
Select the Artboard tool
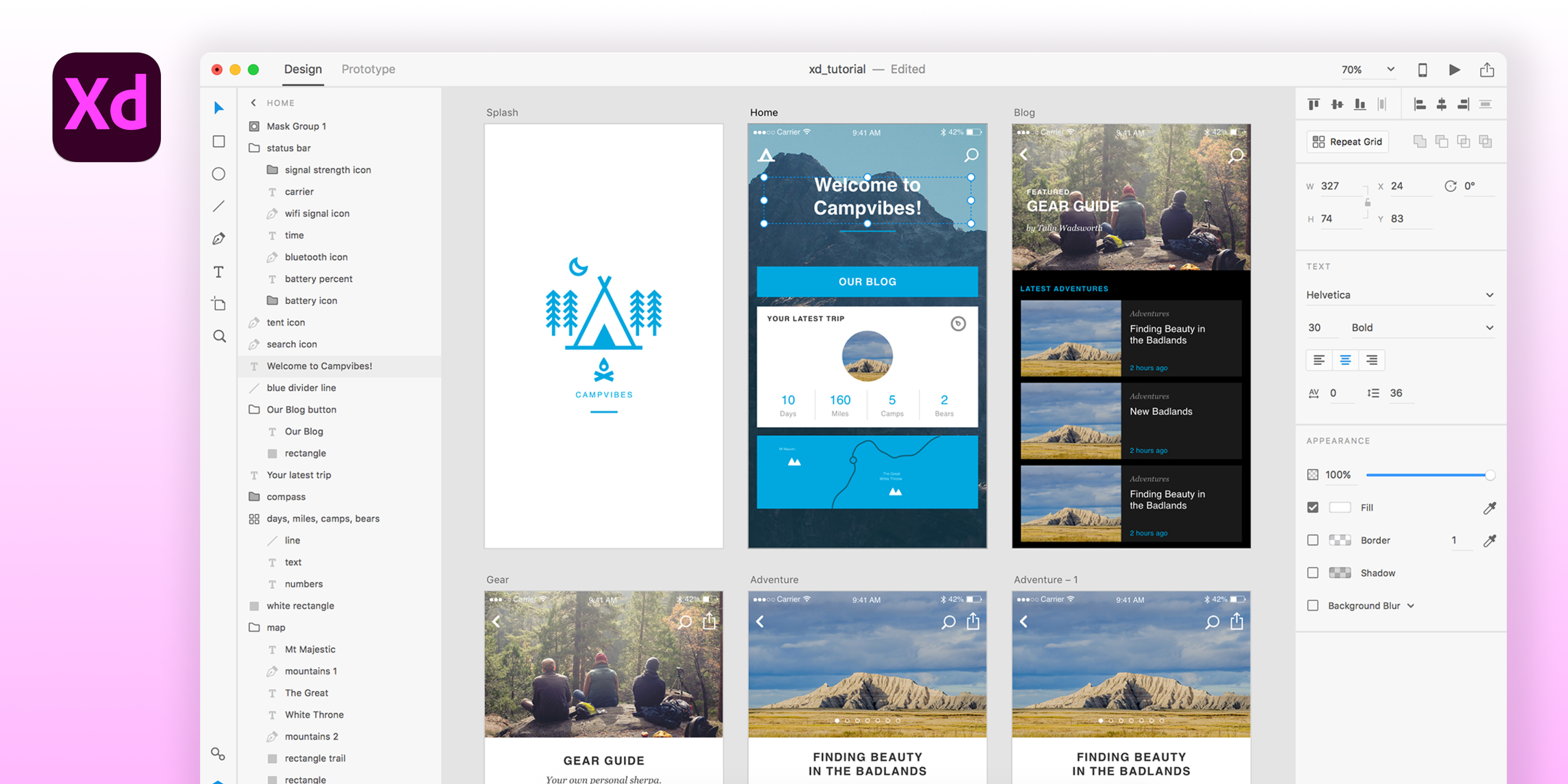(x=219, y=304)
